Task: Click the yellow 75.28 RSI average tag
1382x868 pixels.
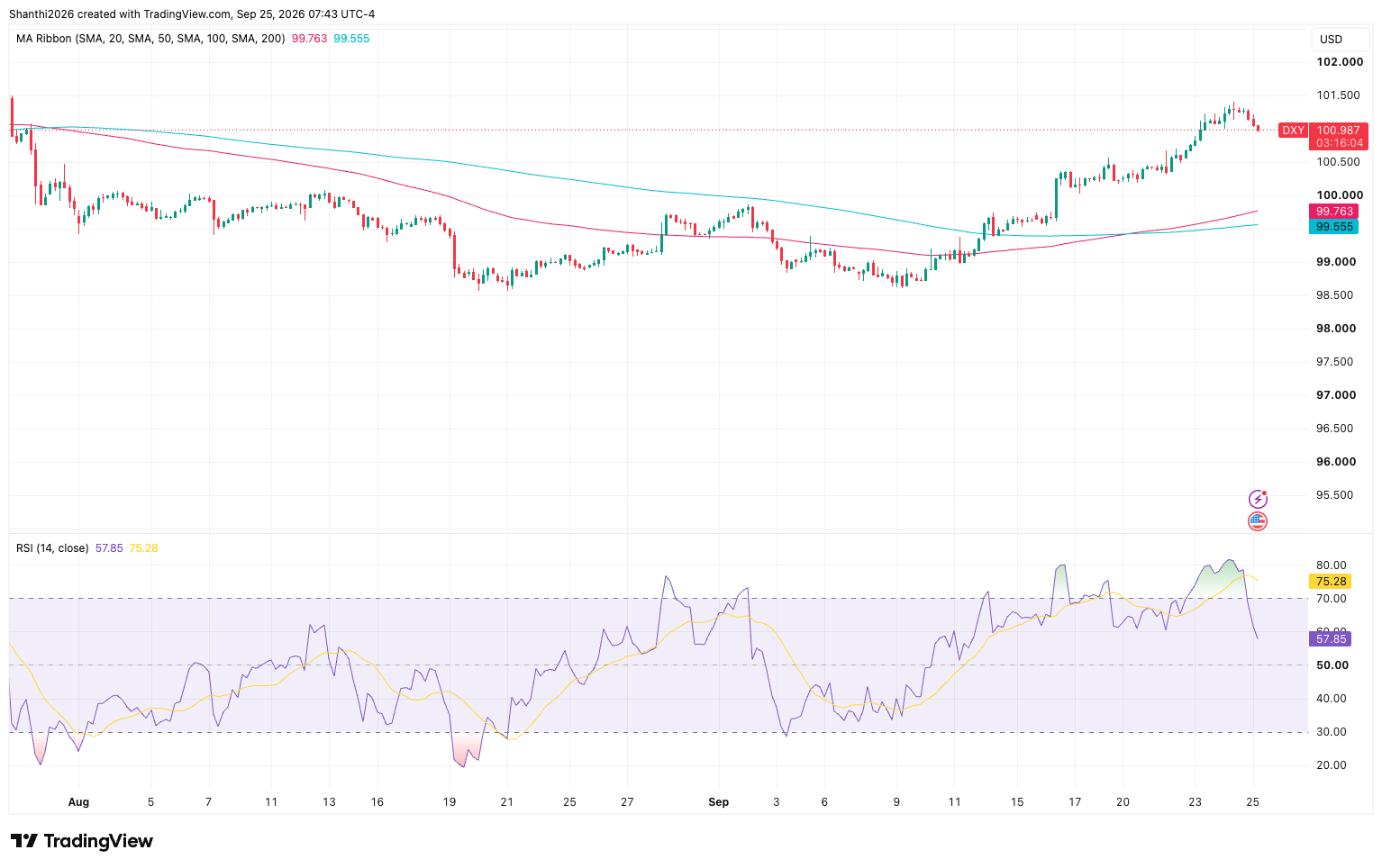Action: click(x=1331, y=582)
